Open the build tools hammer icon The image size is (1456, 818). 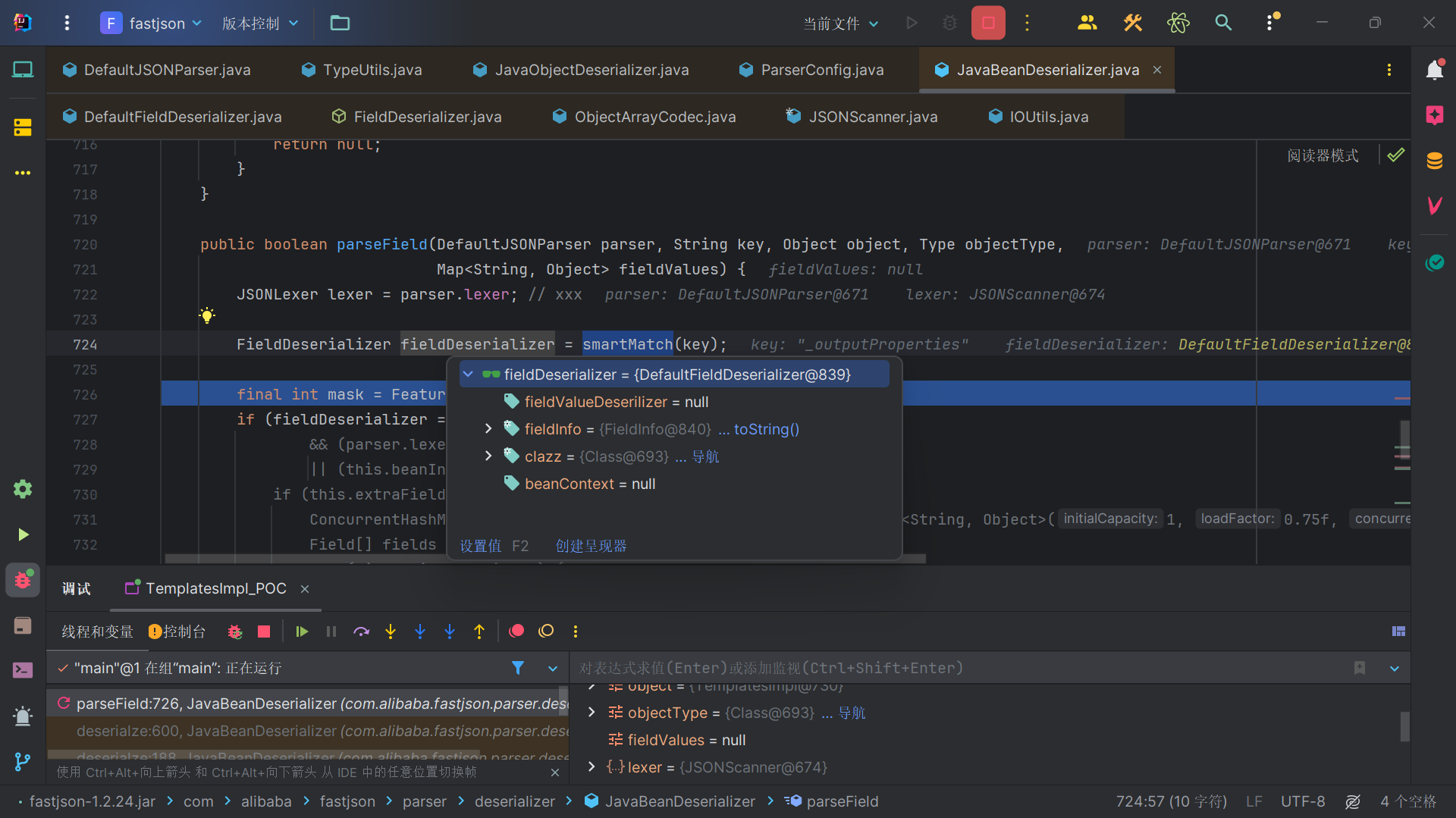tap(1132, 23)
